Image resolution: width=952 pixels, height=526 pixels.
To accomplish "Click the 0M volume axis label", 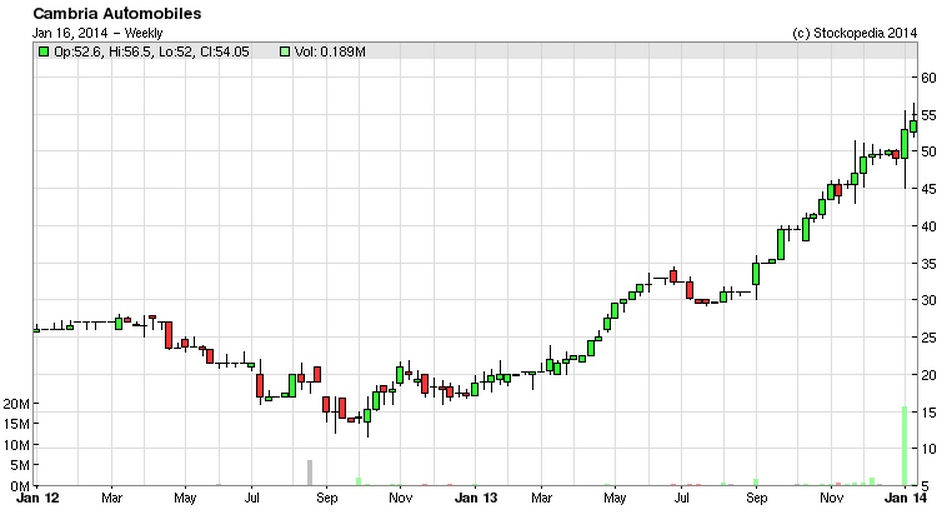I will click(19, 487).
